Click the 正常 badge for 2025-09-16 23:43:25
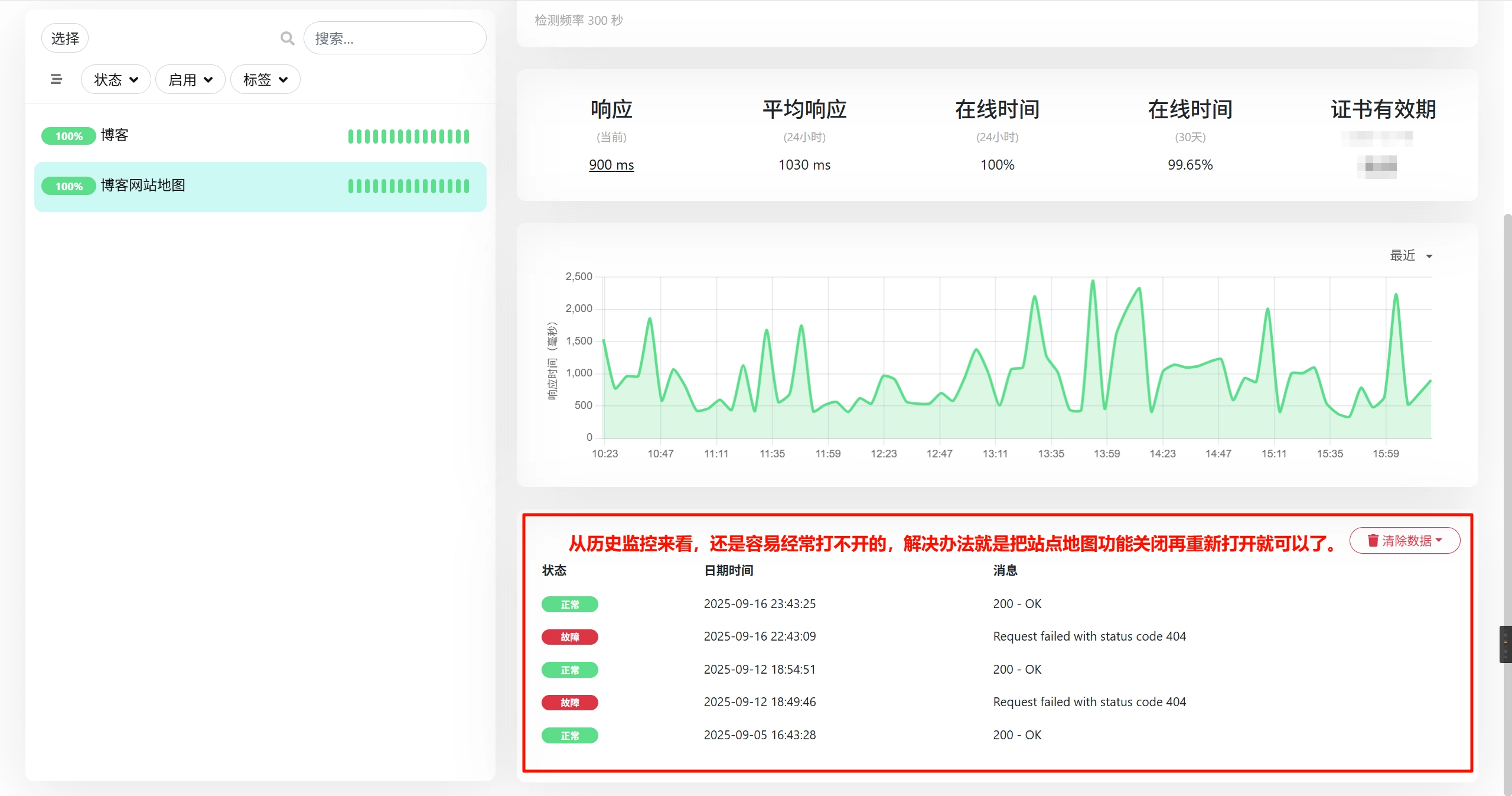This screenshot has width=1512, height=796. point(570,604)
